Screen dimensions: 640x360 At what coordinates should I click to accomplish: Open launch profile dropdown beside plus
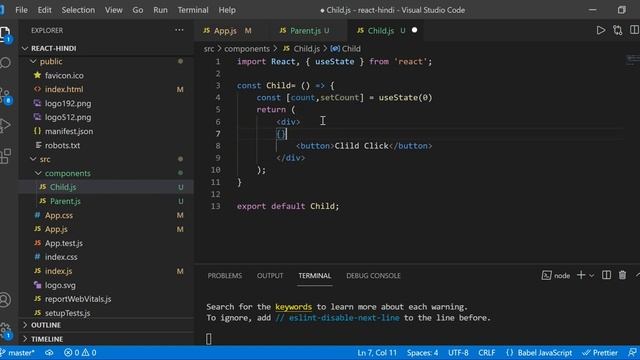click(x=591, y=276)
